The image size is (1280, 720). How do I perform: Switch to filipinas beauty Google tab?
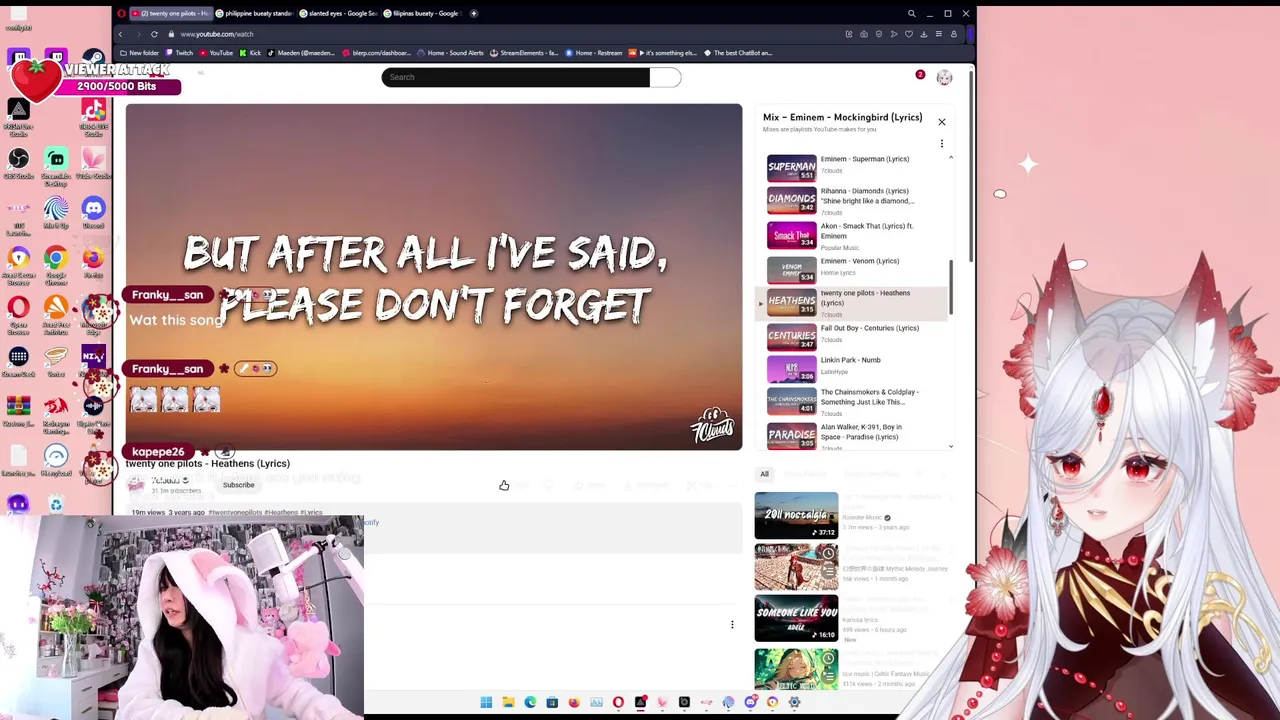coord(421,13)
